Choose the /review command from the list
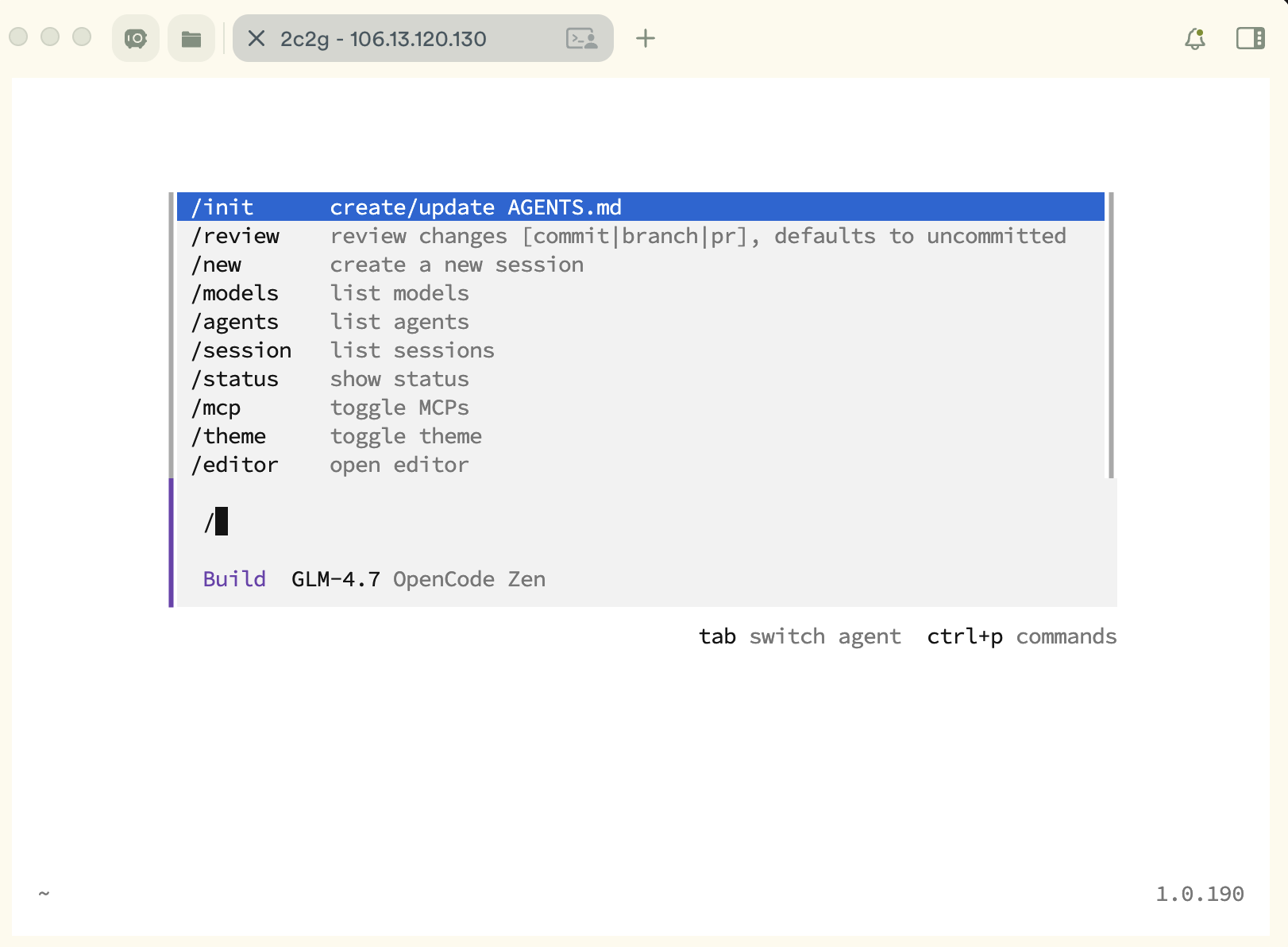 235,236
